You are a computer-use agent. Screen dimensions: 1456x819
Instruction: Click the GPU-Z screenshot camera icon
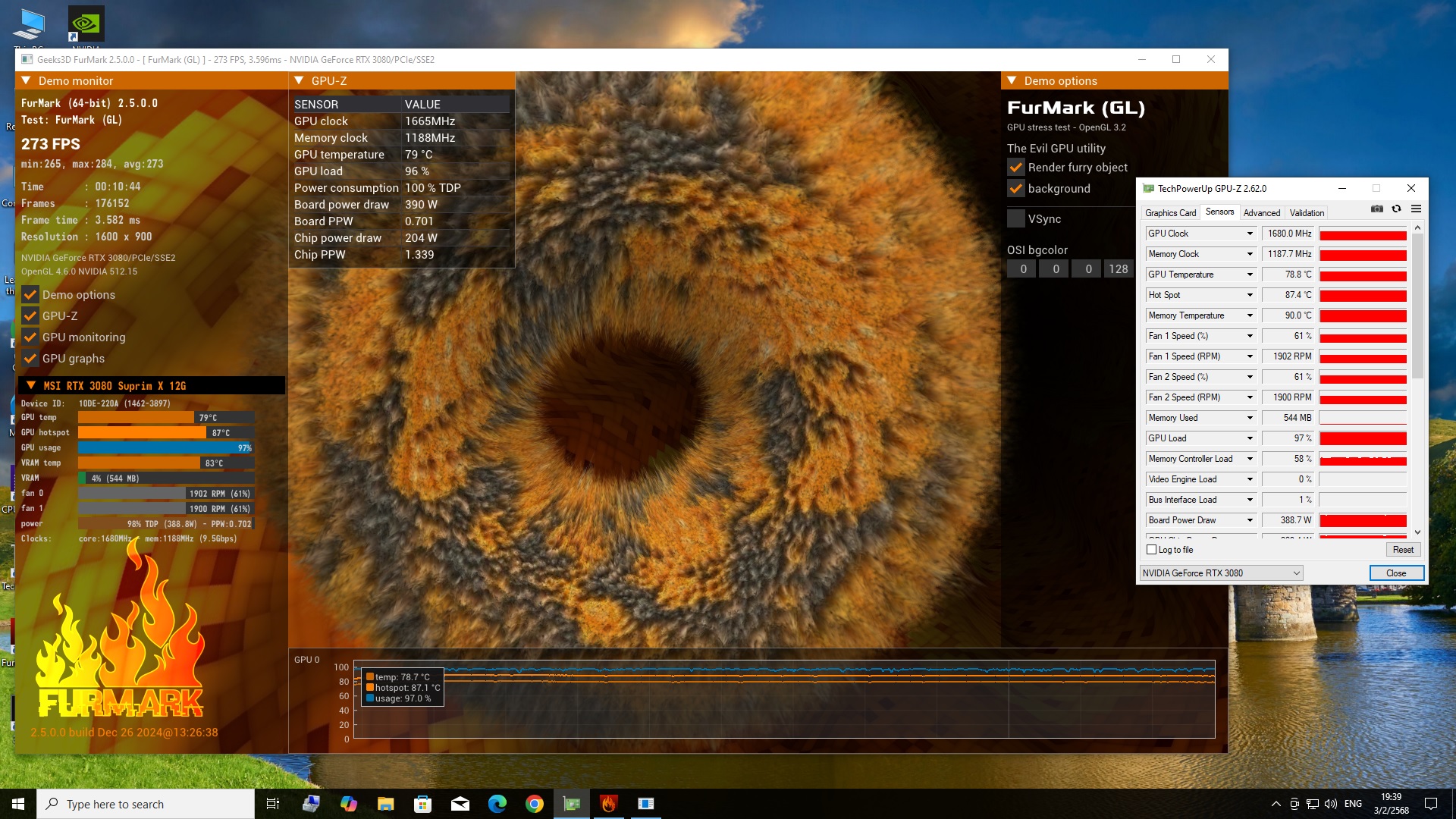pyautogui.click(x=1377, y=209)
